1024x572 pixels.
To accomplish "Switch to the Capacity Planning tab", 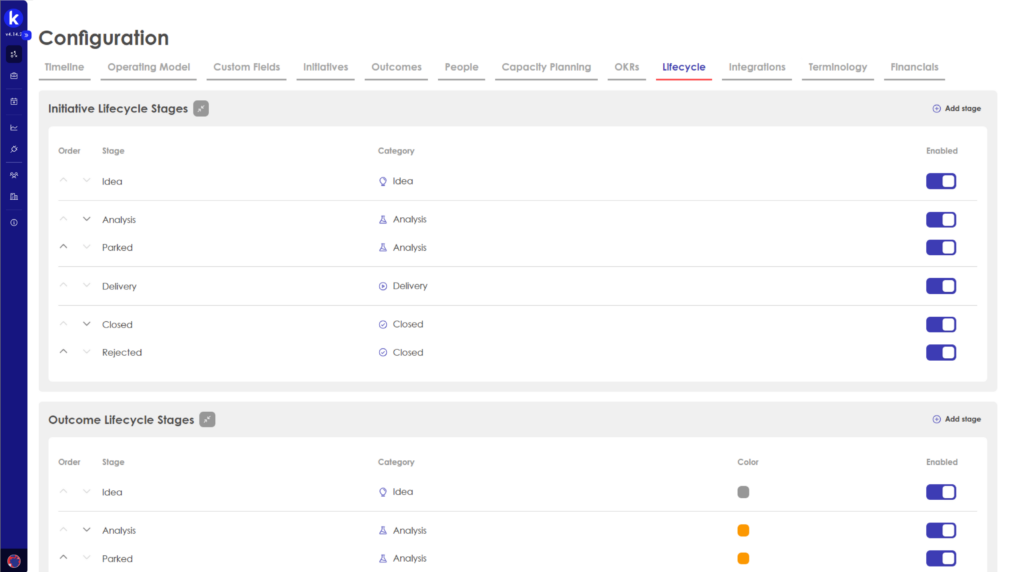I will click(546, 67).
